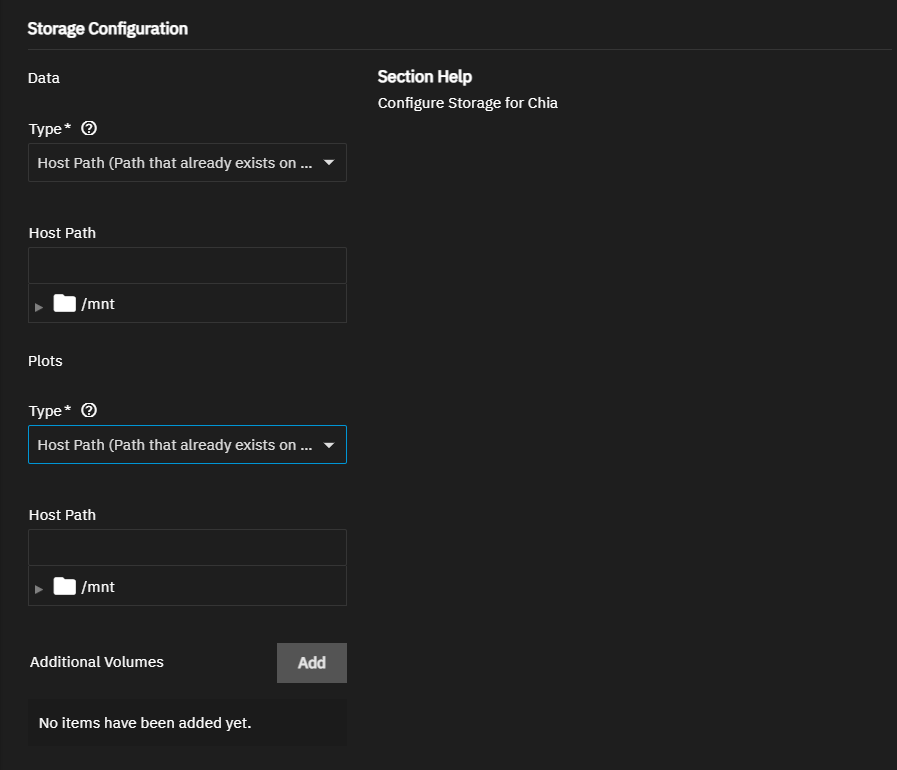This screenshot has width=897, height=770.
Task: Select the /mnt label in Data Host Path
Action: pyautogui.click(x=98, y=304)
